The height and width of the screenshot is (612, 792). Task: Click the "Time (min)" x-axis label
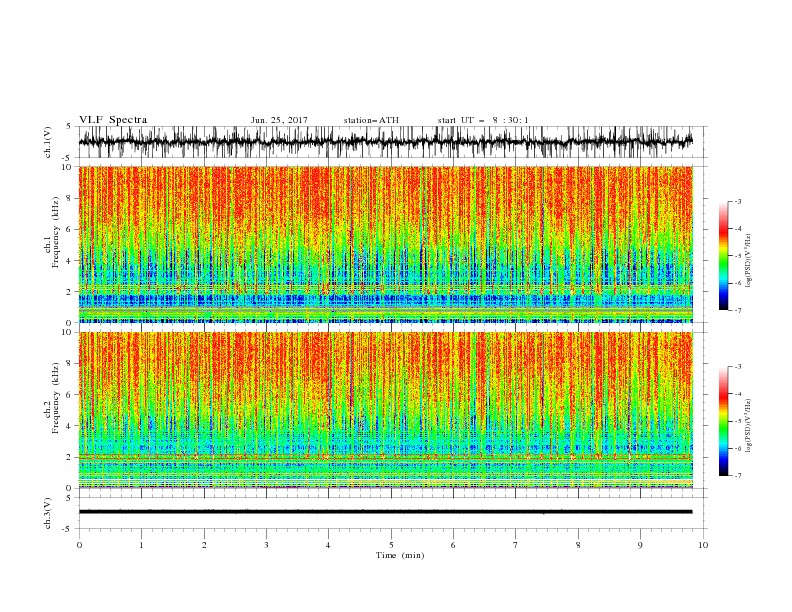point(400,555)
